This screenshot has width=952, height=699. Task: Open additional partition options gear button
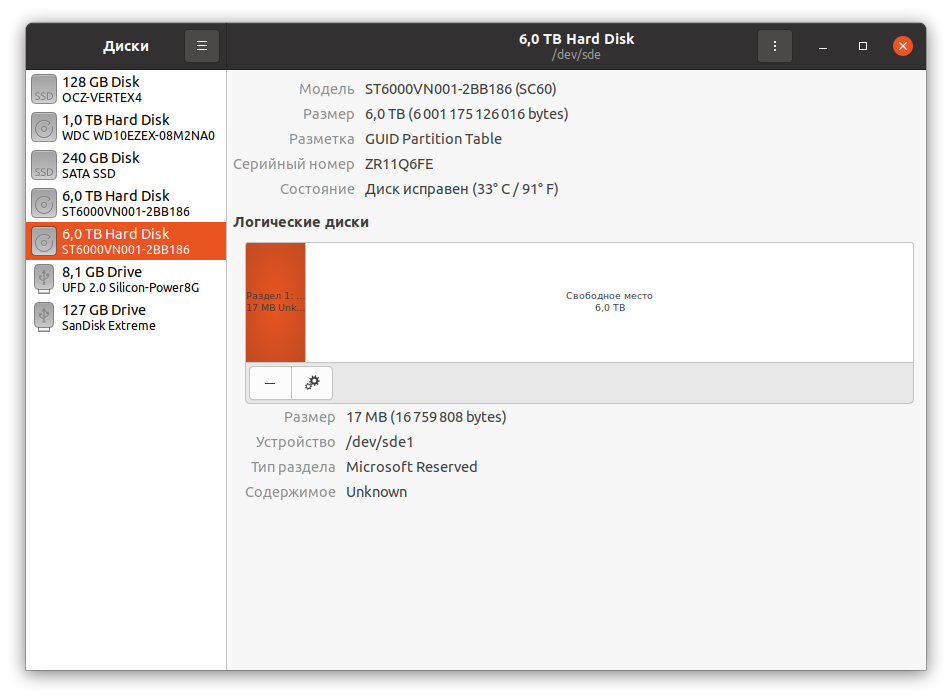click(312, 383)
